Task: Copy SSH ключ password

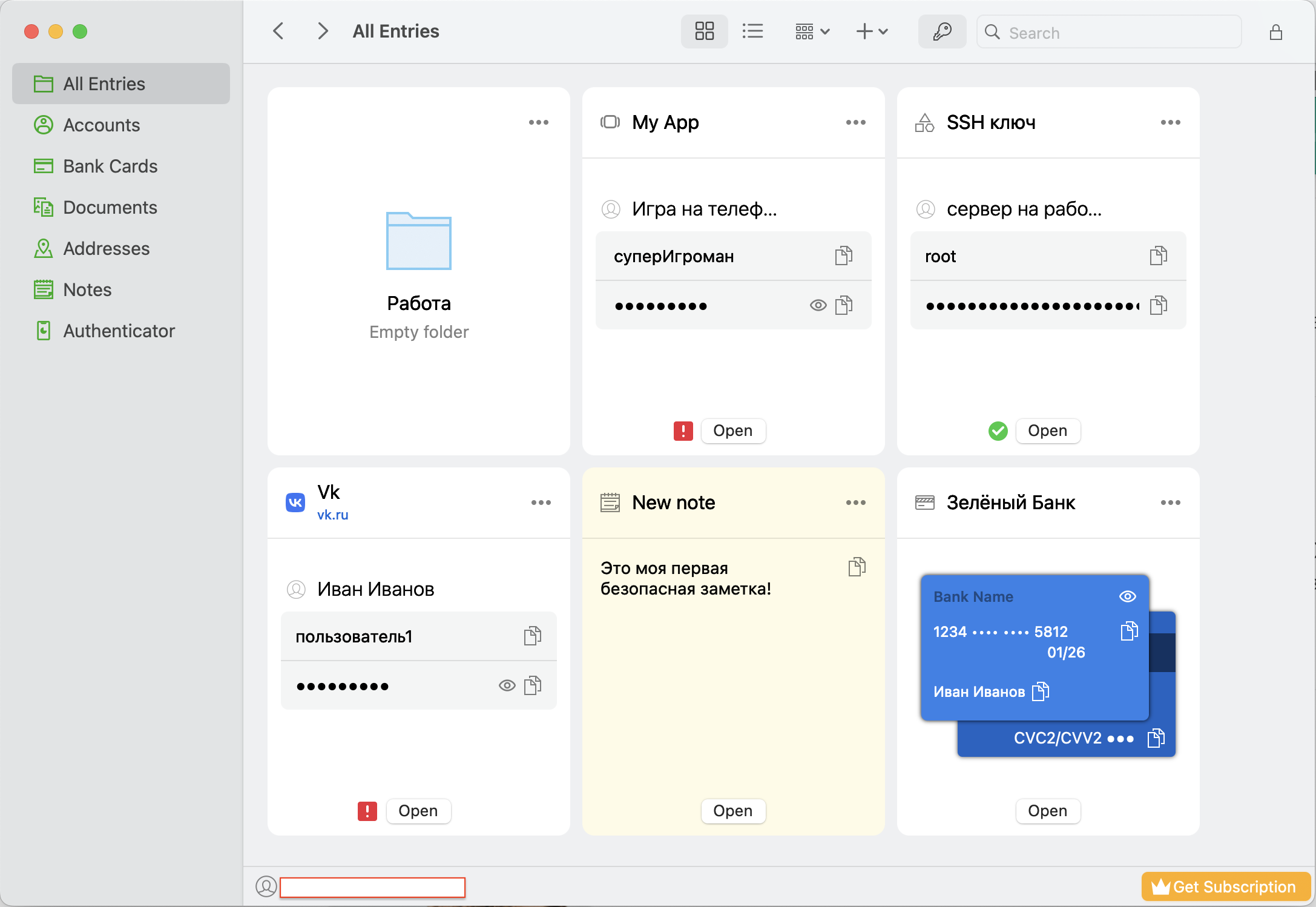Action: [1159, 305]
